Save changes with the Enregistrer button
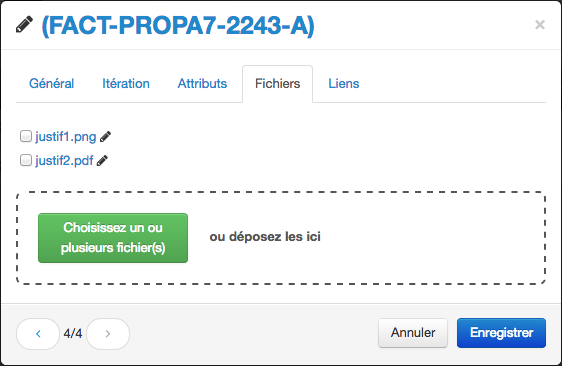Screen dimensions: 562x366 point(501,333)
